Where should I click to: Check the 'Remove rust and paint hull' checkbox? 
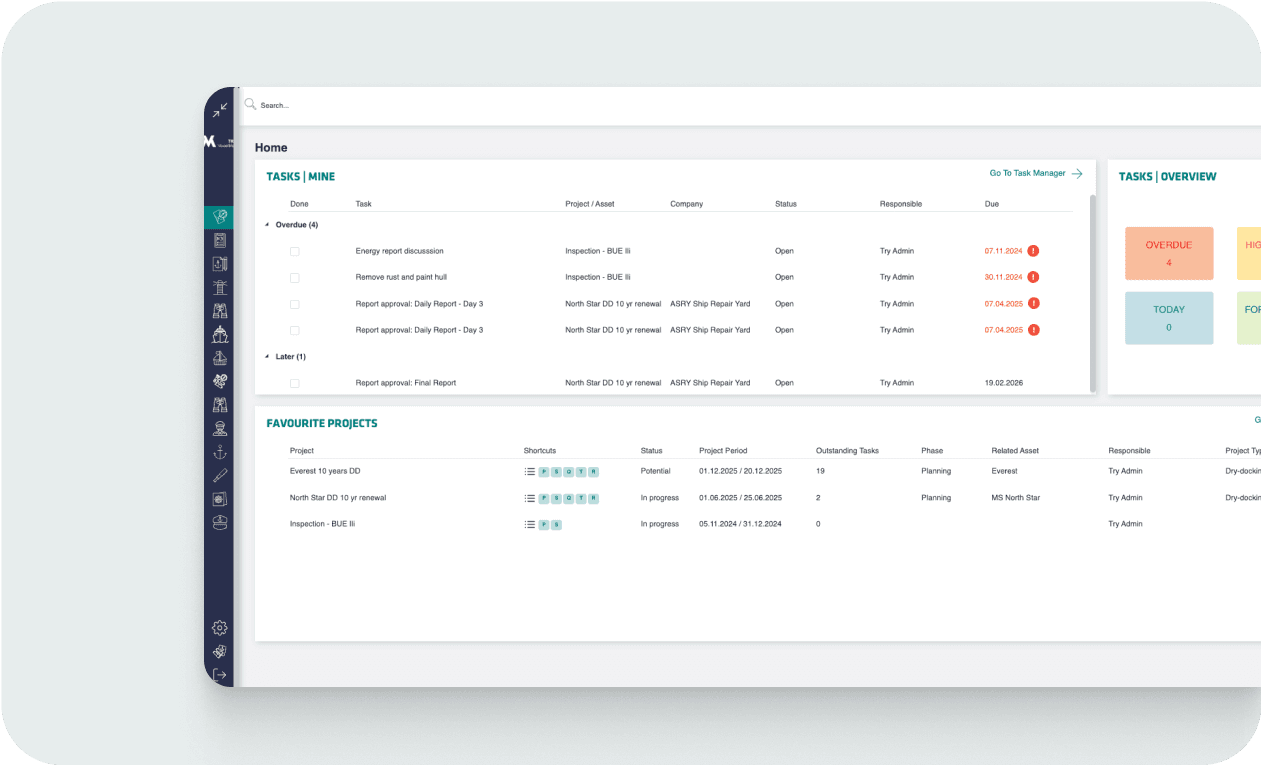294,277
